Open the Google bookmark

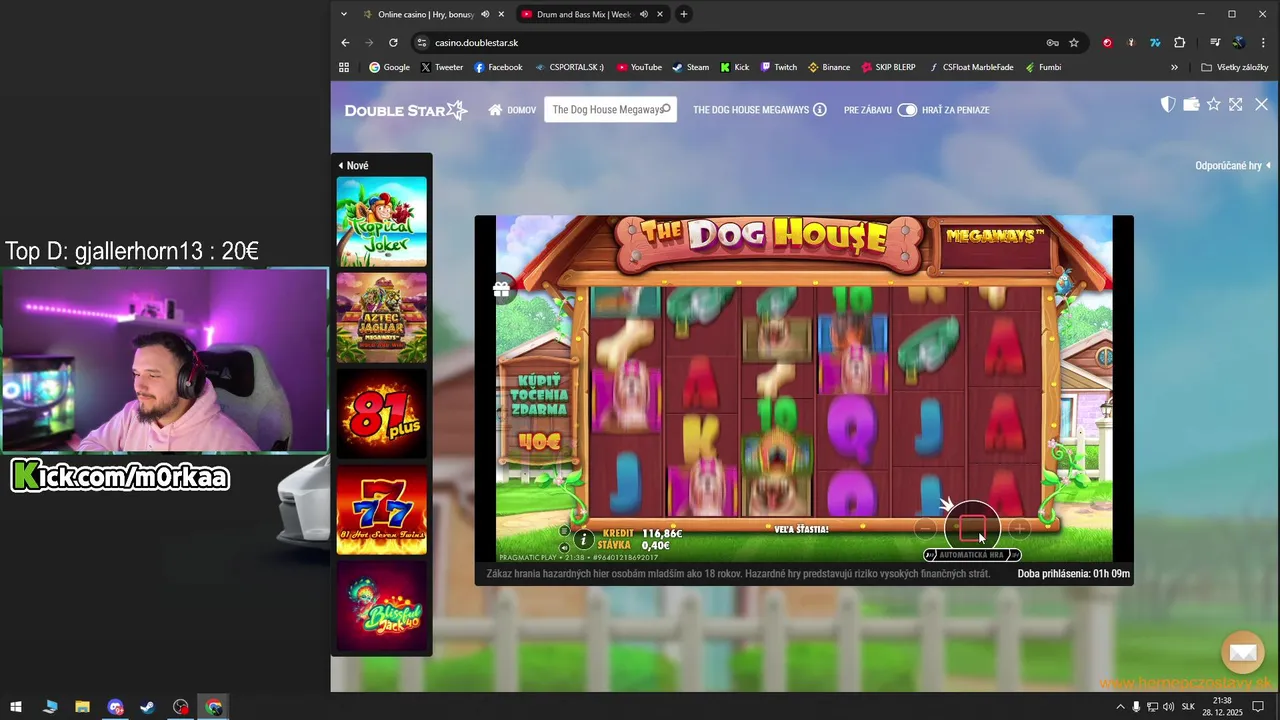click(389, 67)
